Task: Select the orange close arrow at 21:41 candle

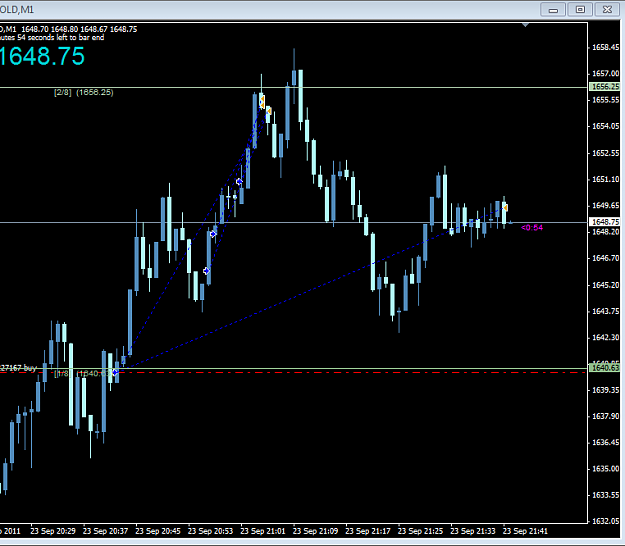Action: click(505, 208)
